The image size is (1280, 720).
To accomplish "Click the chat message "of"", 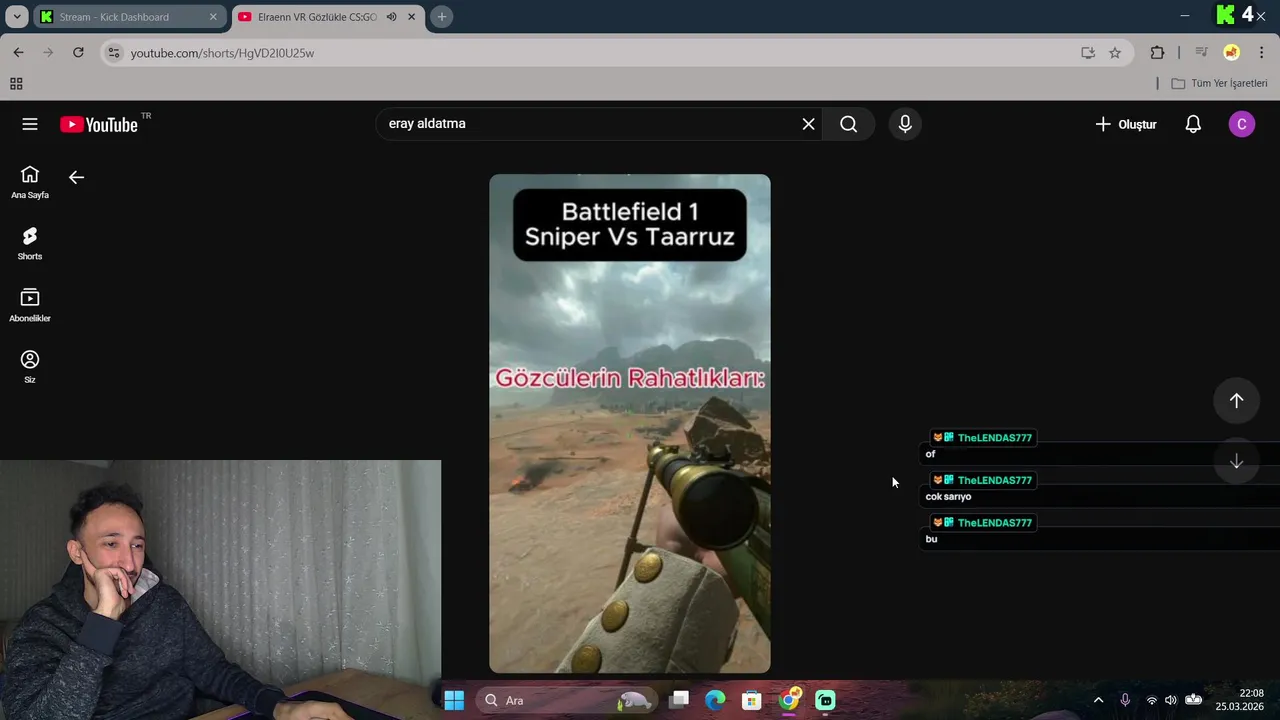I will (930, 454).
